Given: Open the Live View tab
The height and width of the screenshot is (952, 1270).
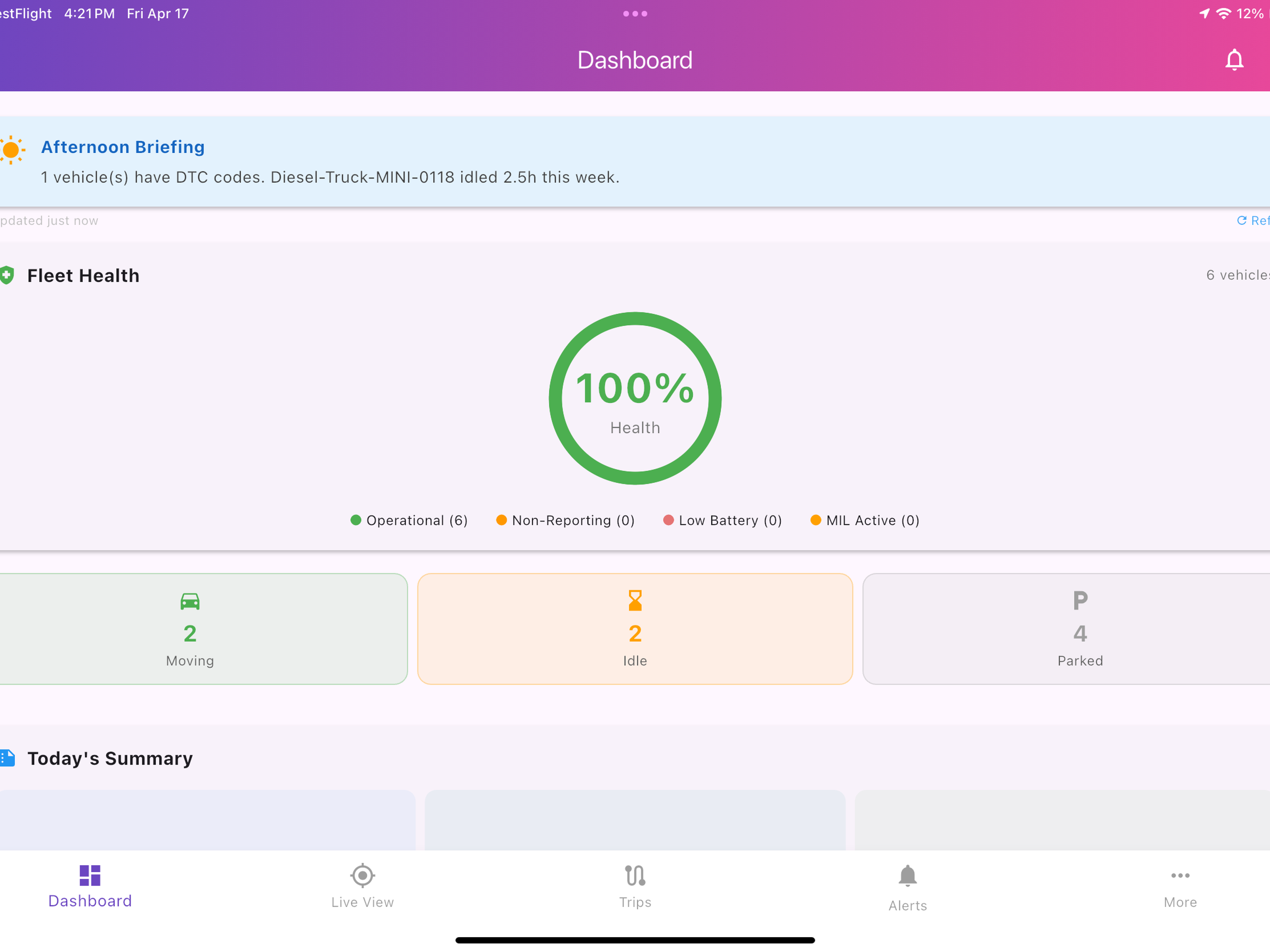Looking at the screenshot, I should [x=362, y=886].
